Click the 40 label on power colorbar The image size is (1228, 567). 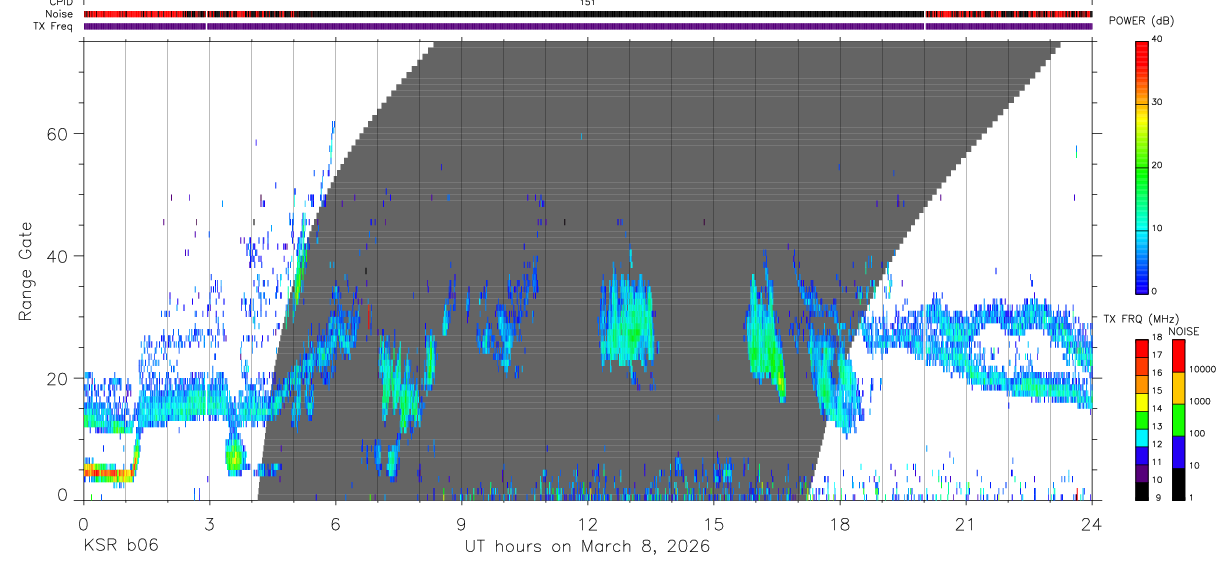click(1157, 39)
